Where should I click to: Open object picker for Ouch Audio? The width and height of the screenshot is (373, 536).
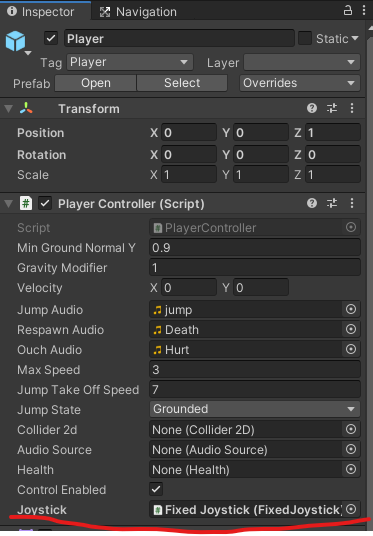351,349
